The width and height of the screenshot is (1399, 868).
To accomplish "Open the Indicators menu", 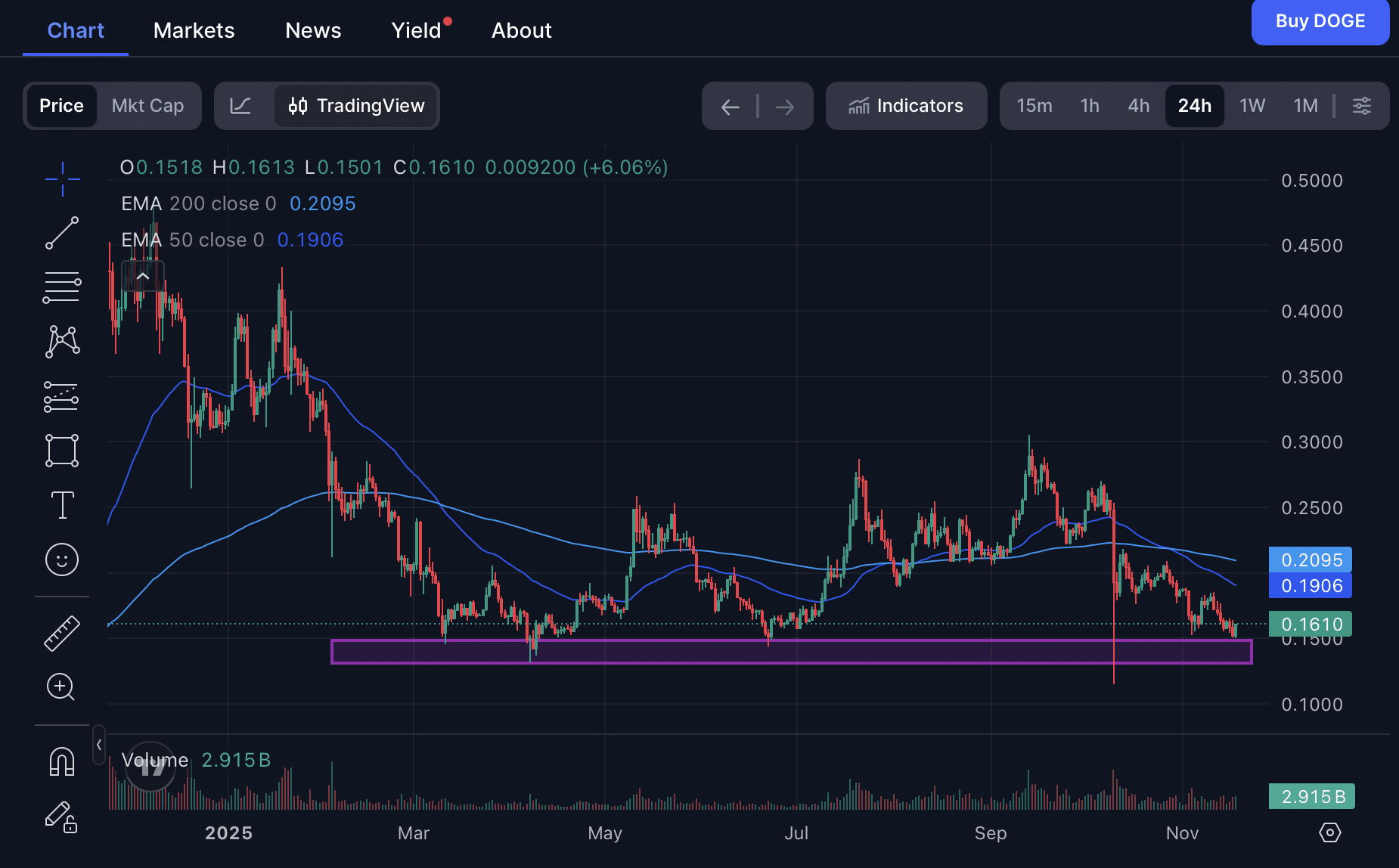I will coord(906,106).
